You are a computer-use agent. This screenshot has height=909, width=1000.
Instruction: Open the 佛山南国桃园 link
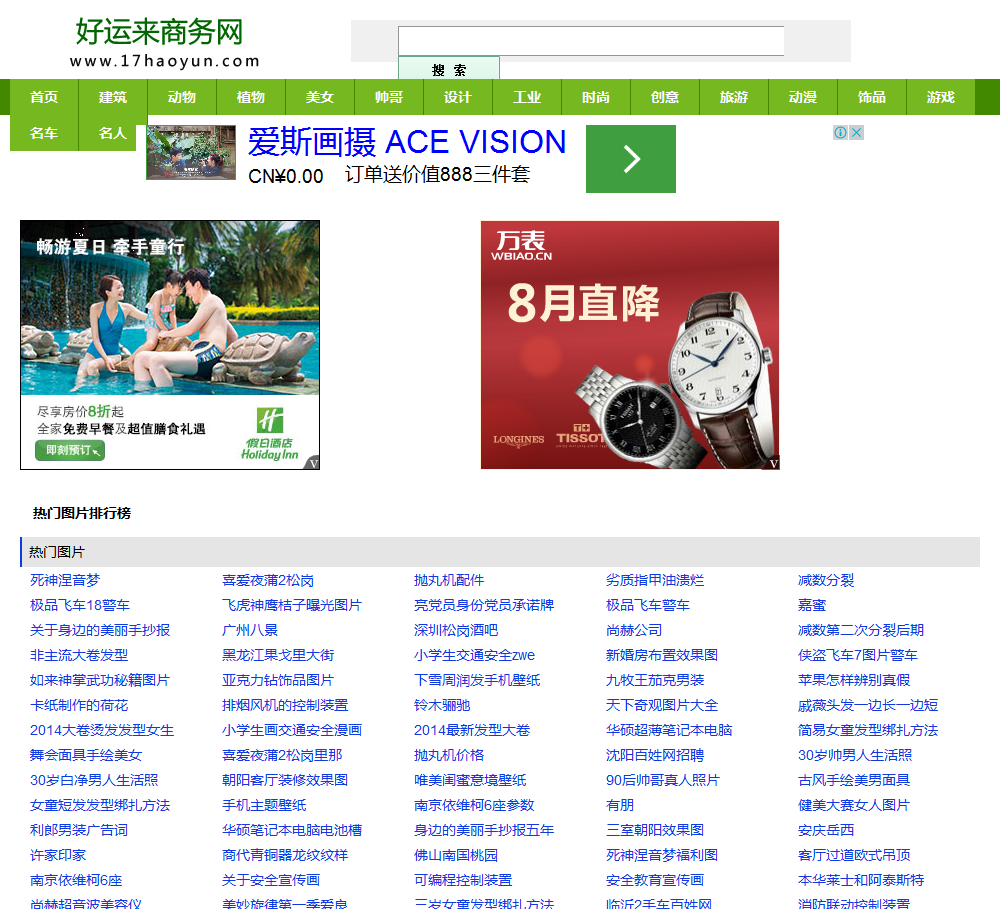[x=456, y=855]
